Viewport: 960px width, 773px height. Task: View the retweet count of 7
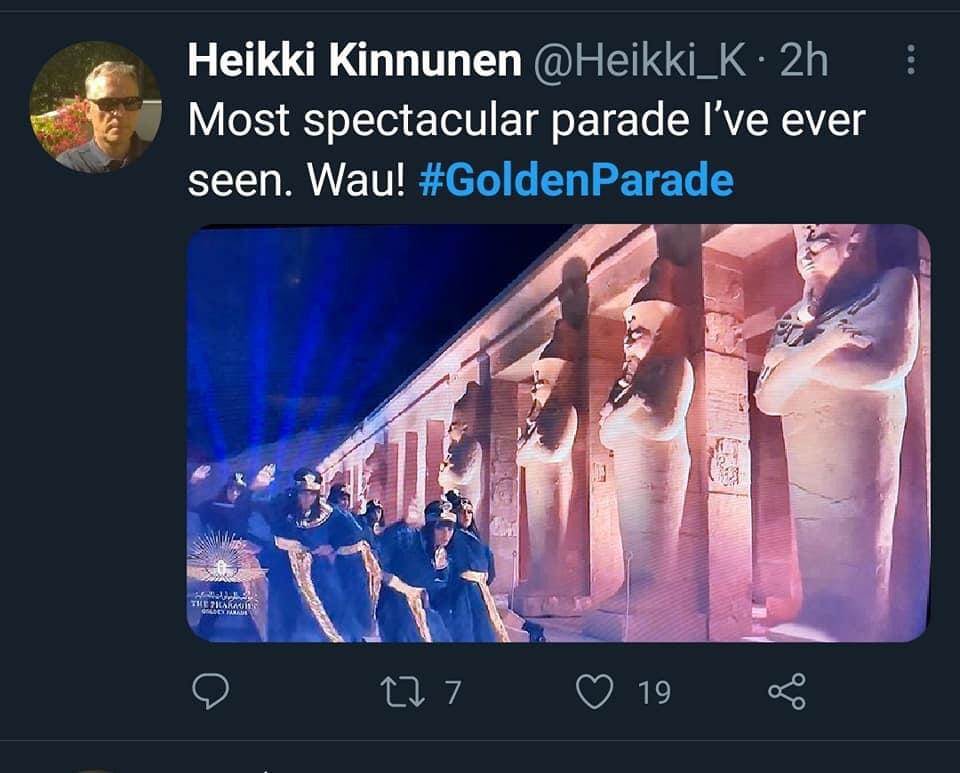pyautogui.click(x=452, y=692)
